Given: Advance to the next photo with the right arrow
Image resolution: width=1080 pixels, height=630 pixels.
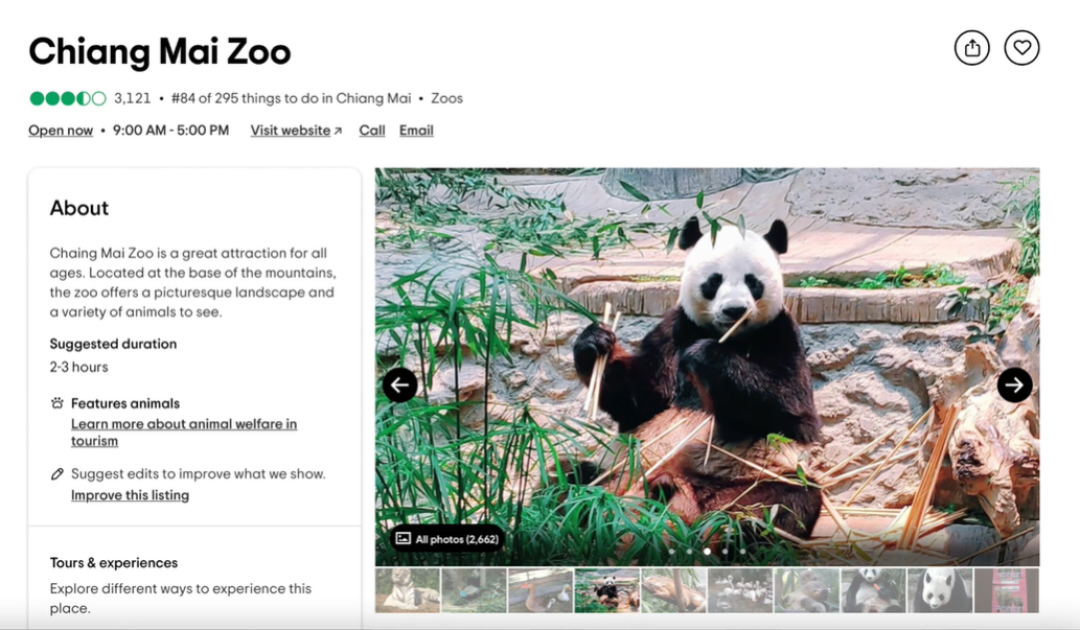Looking at the screenshot, I should [1014, 385].
